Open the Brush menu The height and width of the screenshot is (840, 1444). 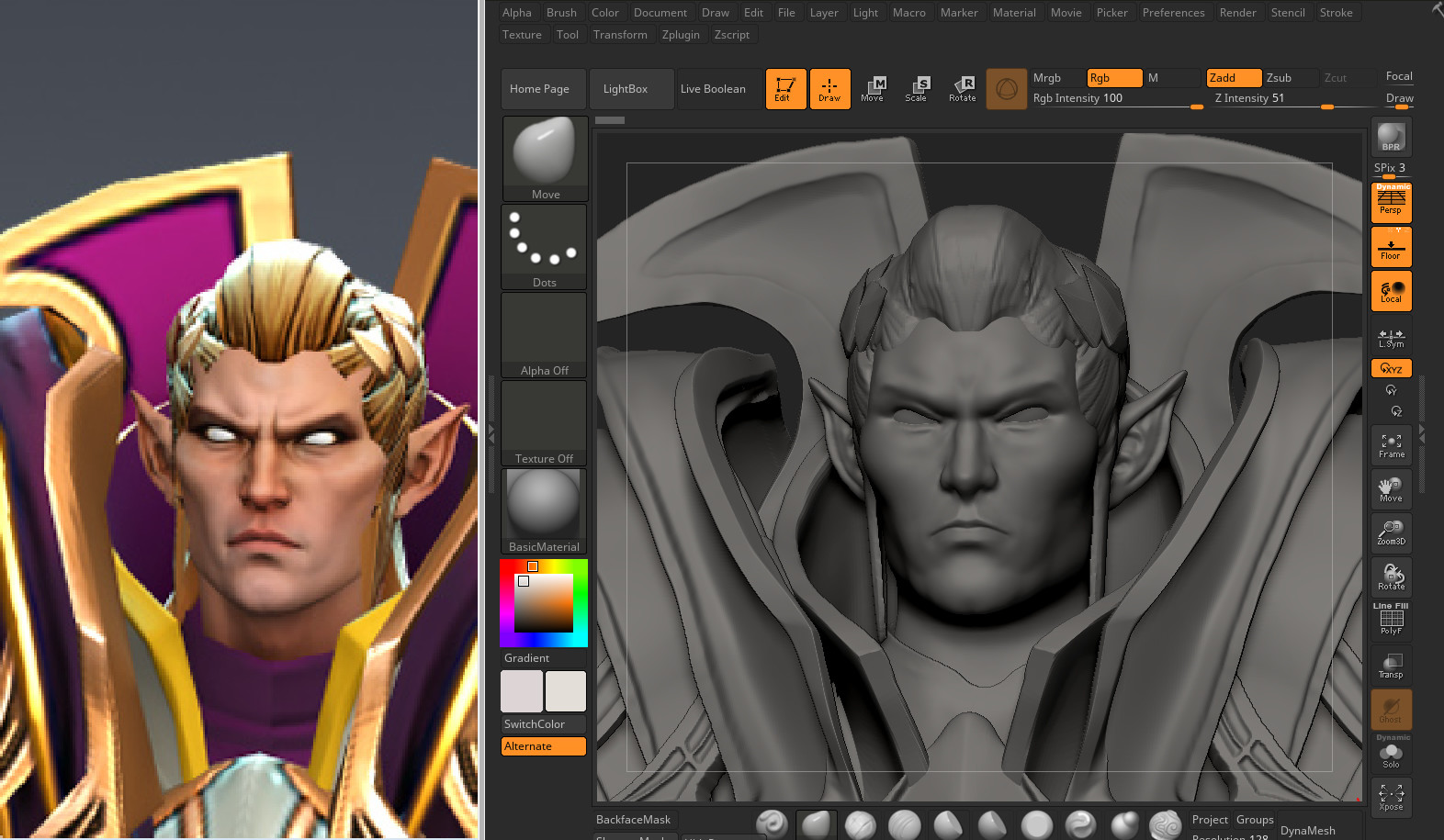coord(561,13)
